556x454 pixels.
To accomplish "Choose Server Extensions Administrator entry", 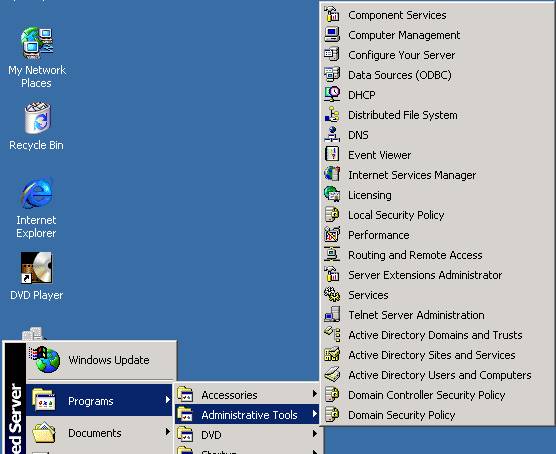I will [x=437, y=275].
